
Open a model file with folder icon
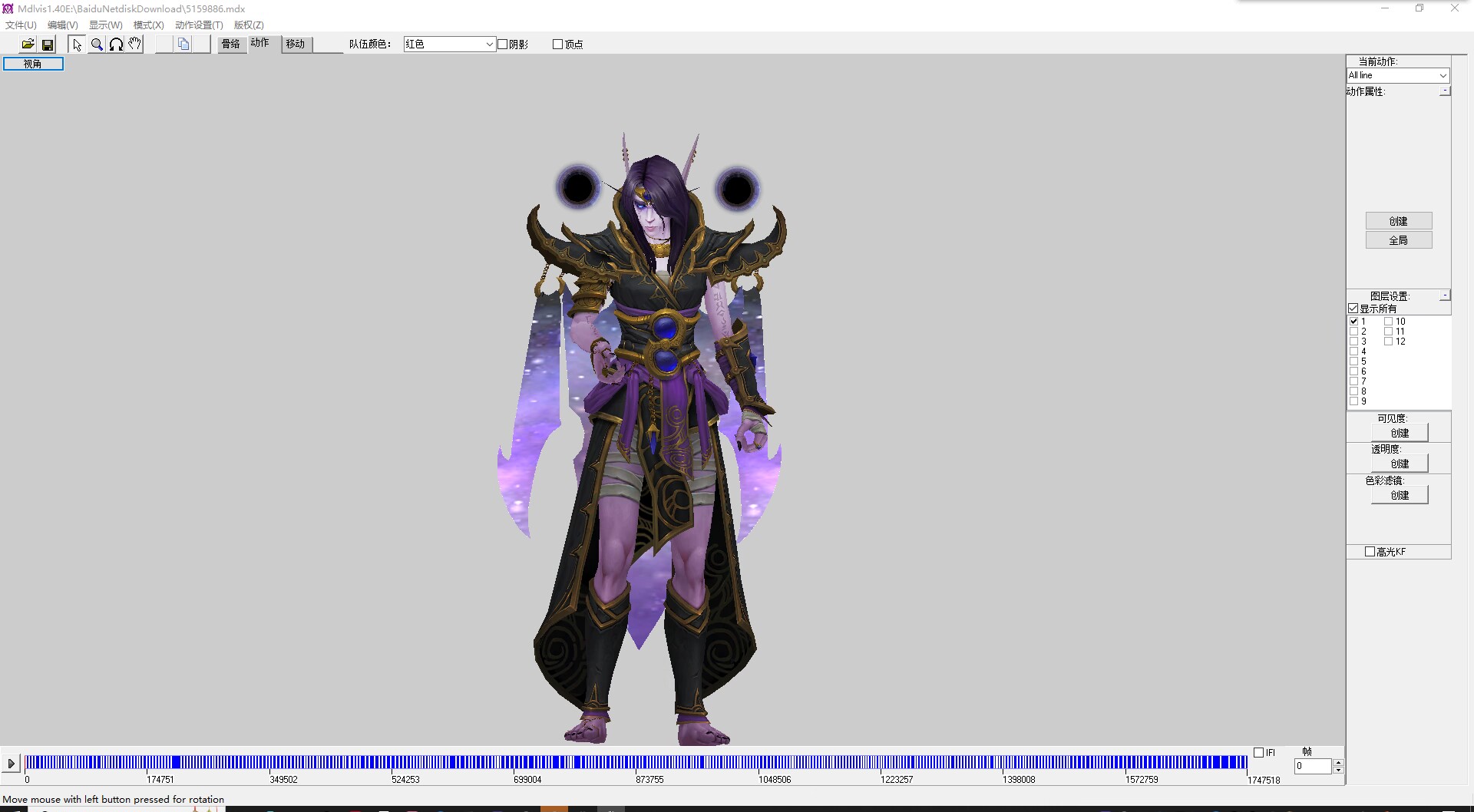(x=28, y=45)
